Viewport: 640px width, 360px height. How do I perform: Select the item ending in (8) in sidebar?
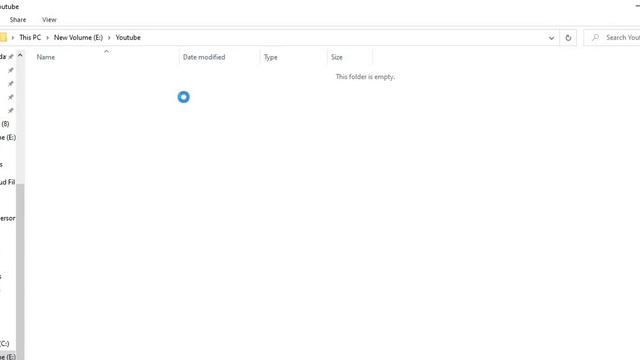(x=5, y=124)
